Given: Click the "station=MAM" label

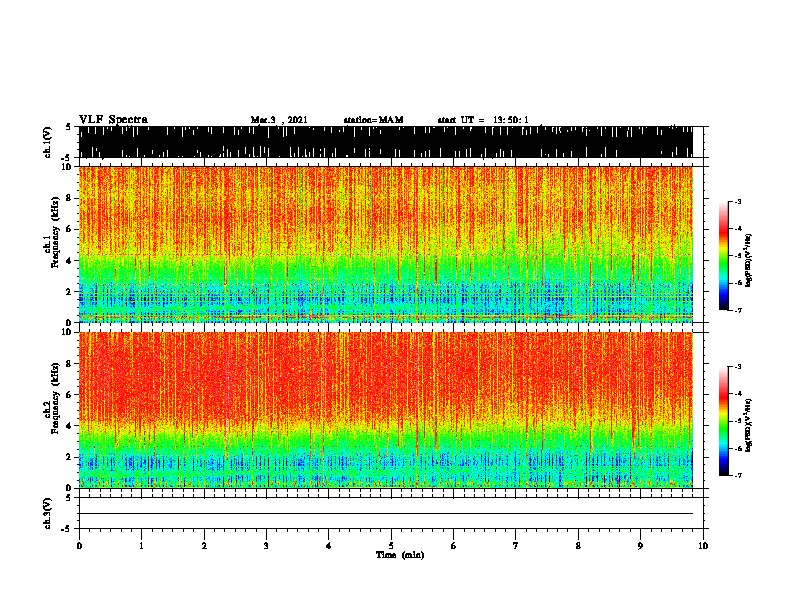Looking at the screenshot, I should pyautogui.click(x=373, y=120).
